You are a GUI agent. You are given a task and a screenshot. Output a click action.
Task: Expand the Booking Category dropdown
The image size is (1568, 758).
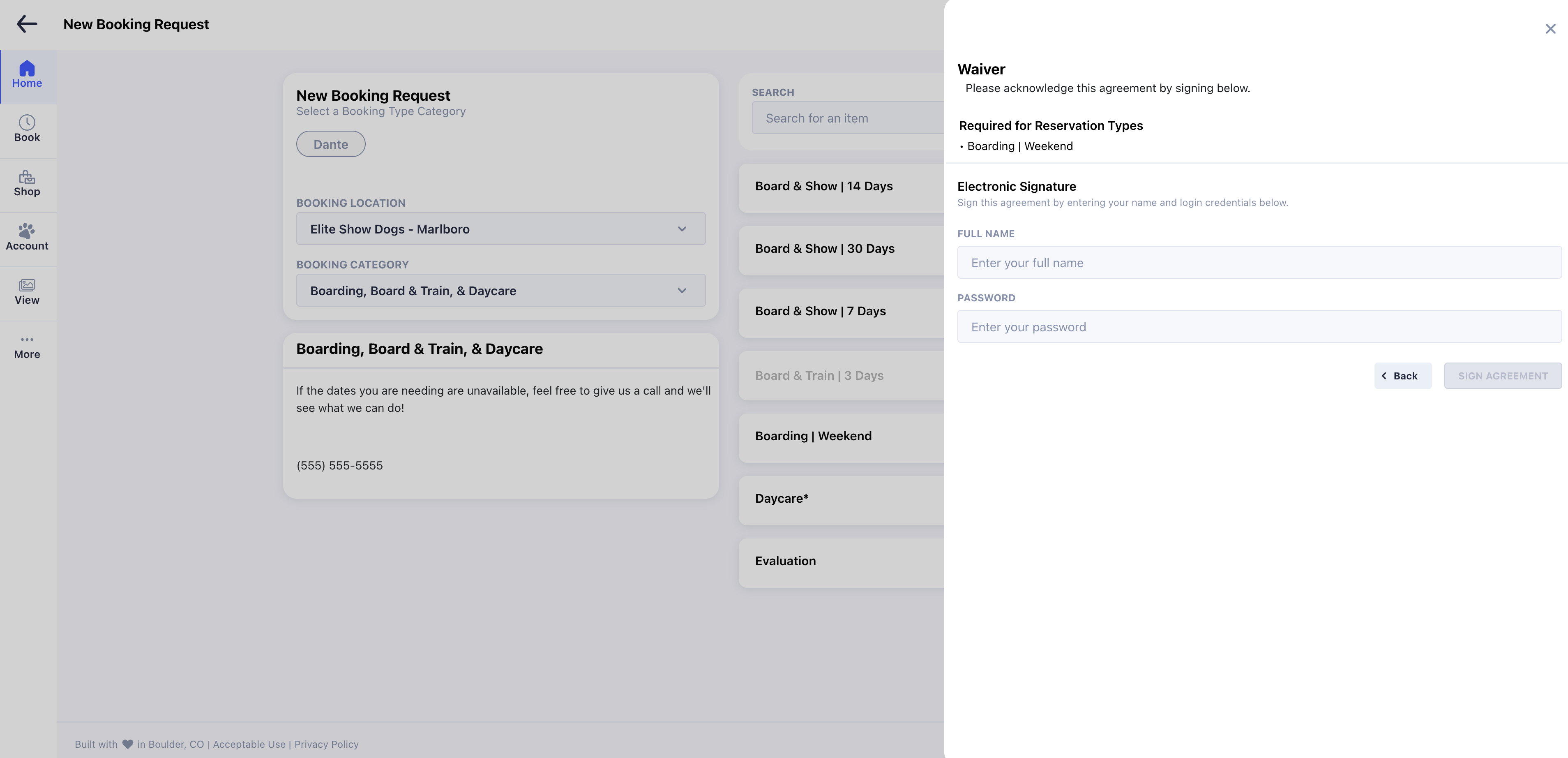500,290
